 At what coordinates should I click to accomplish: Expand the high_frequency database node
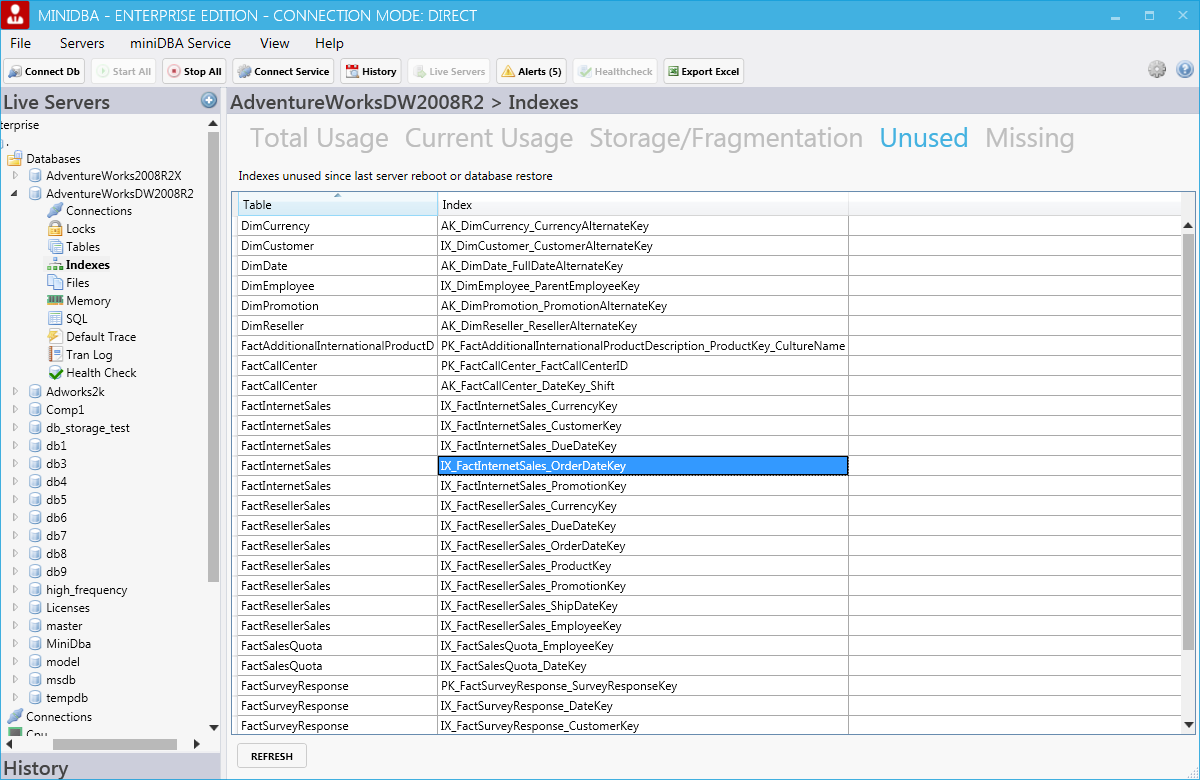point(15,590)
